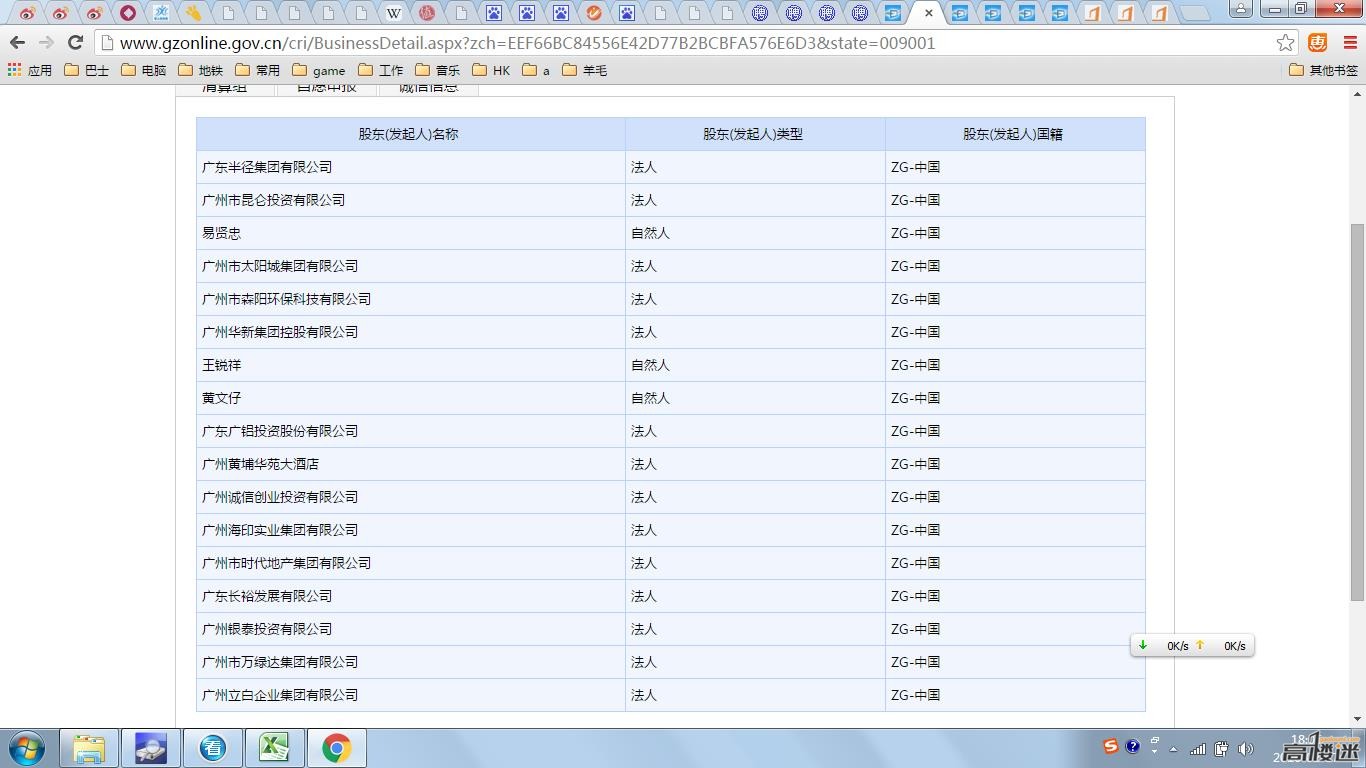Open the 电脑 bookmark folder
The height and width of the screenshot is (768, 1366).
tap(143, 70)
